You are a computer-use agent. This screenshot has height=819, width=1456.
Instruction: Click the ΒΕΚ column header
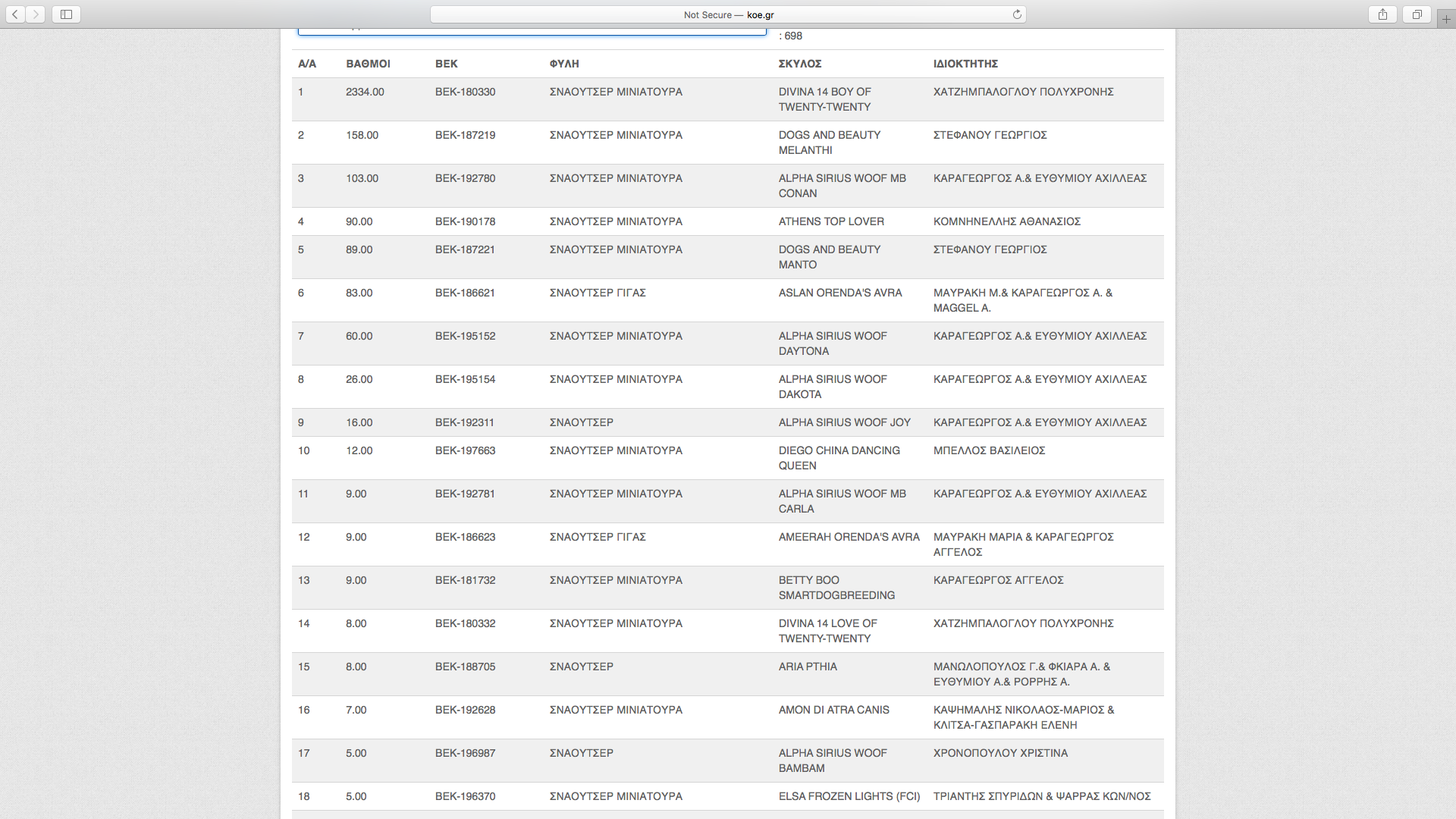[446, 64]
